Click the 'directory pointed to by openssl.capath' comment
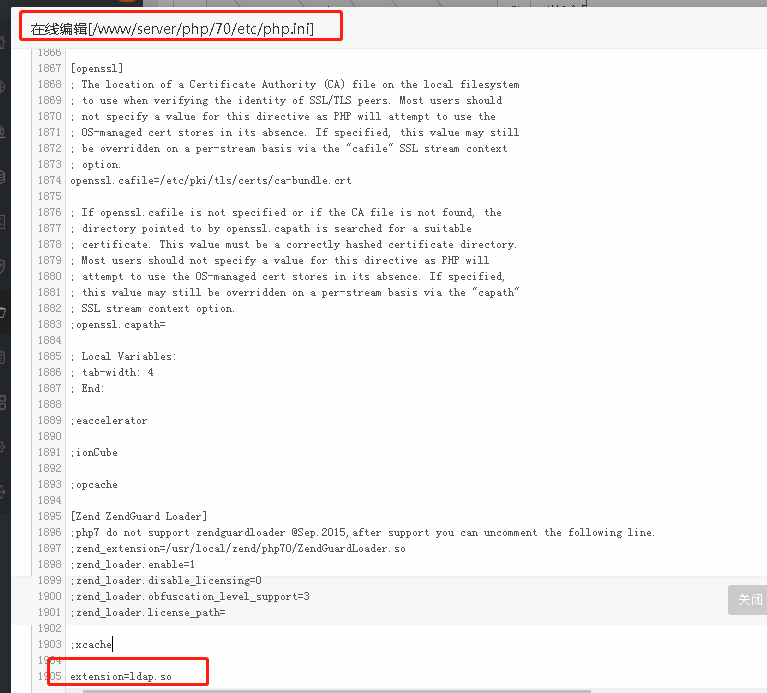The image size is (767, 693). point(271,228)
